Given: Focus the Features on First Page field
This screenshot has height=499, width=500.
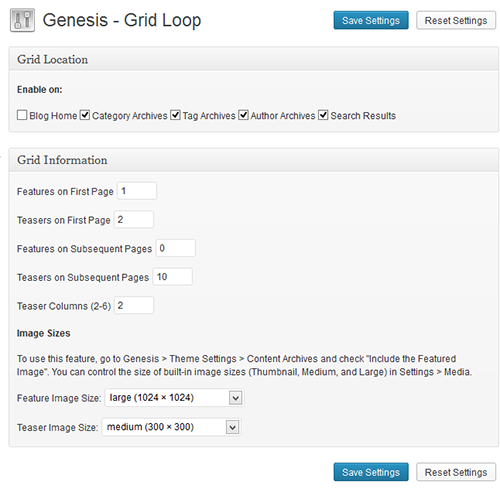Looking at the screenshot, I should click(x=137, y=191).
